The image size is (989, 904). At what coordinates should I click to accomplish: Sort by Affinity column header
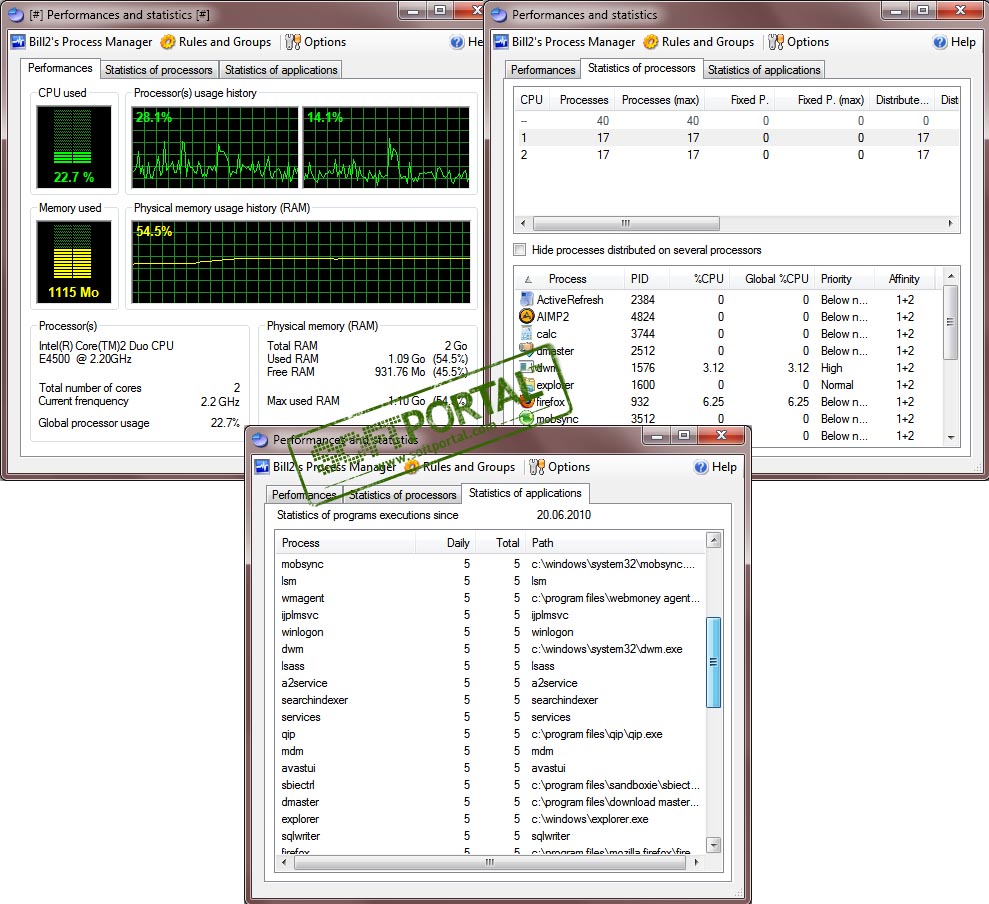[x=904, y=279]
